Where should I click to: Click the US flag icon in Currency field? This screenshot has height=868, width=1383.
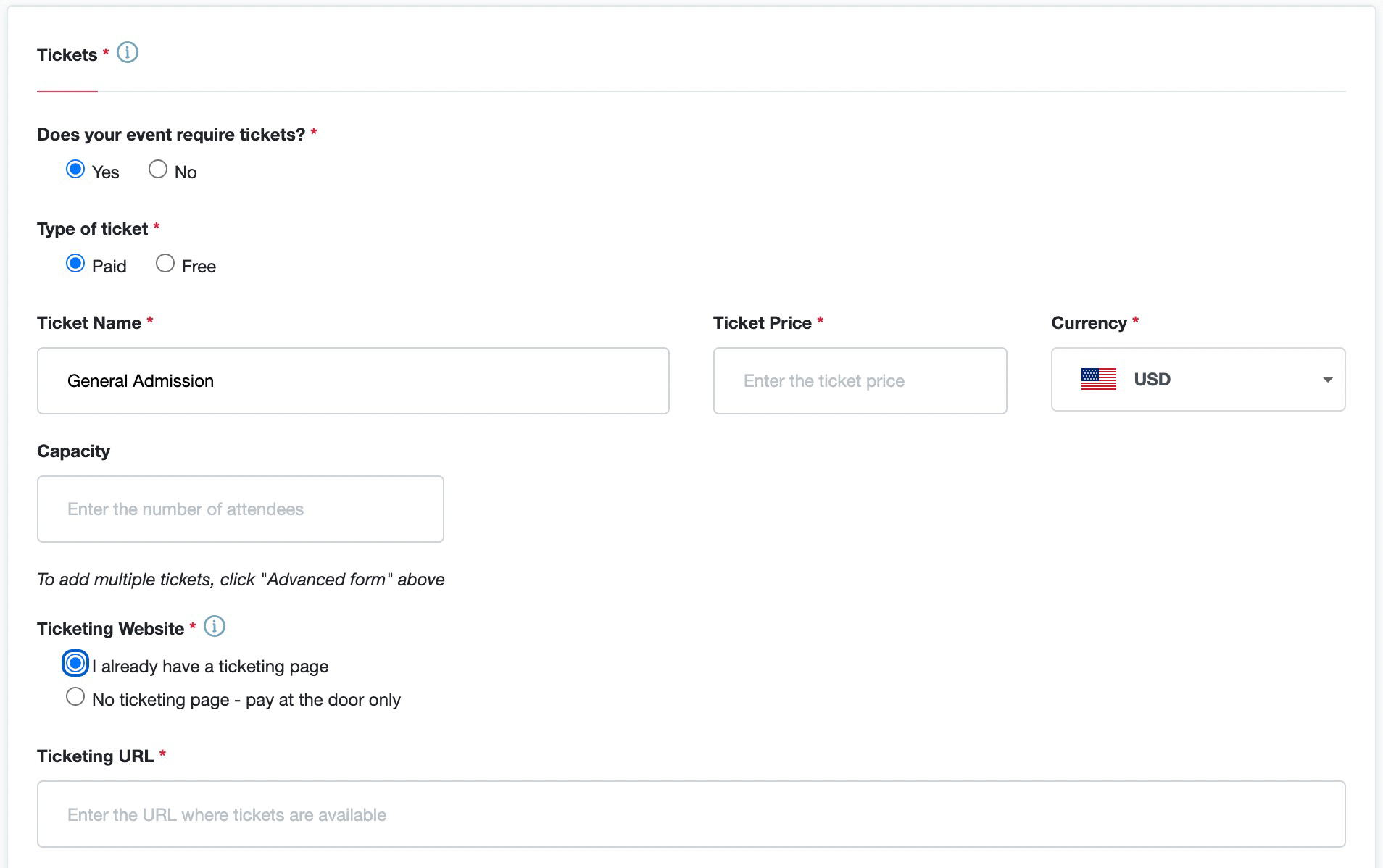click(x=1099, y=379)
